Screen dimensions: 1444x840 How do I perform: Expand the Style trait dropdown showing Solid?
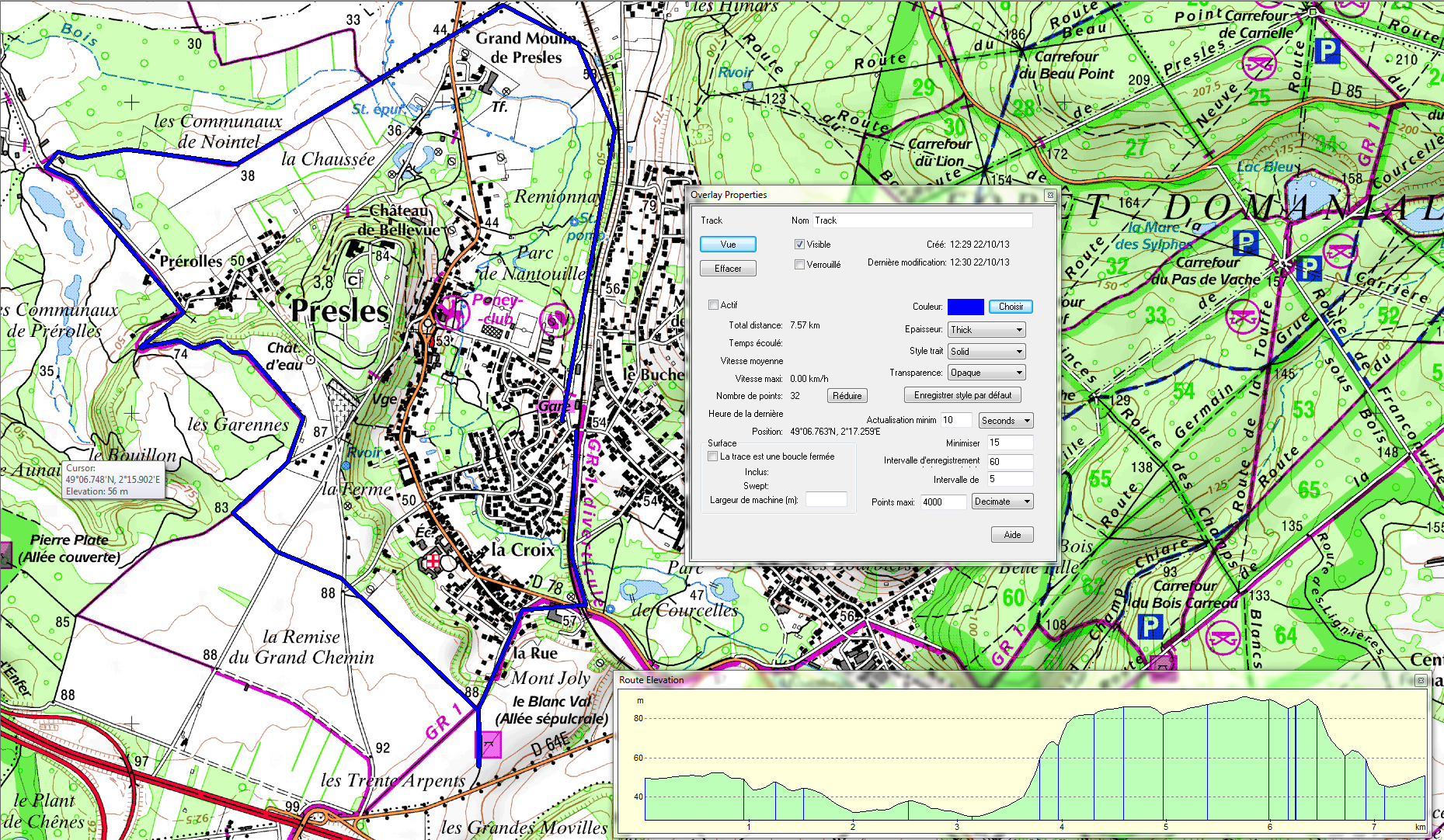986,352
